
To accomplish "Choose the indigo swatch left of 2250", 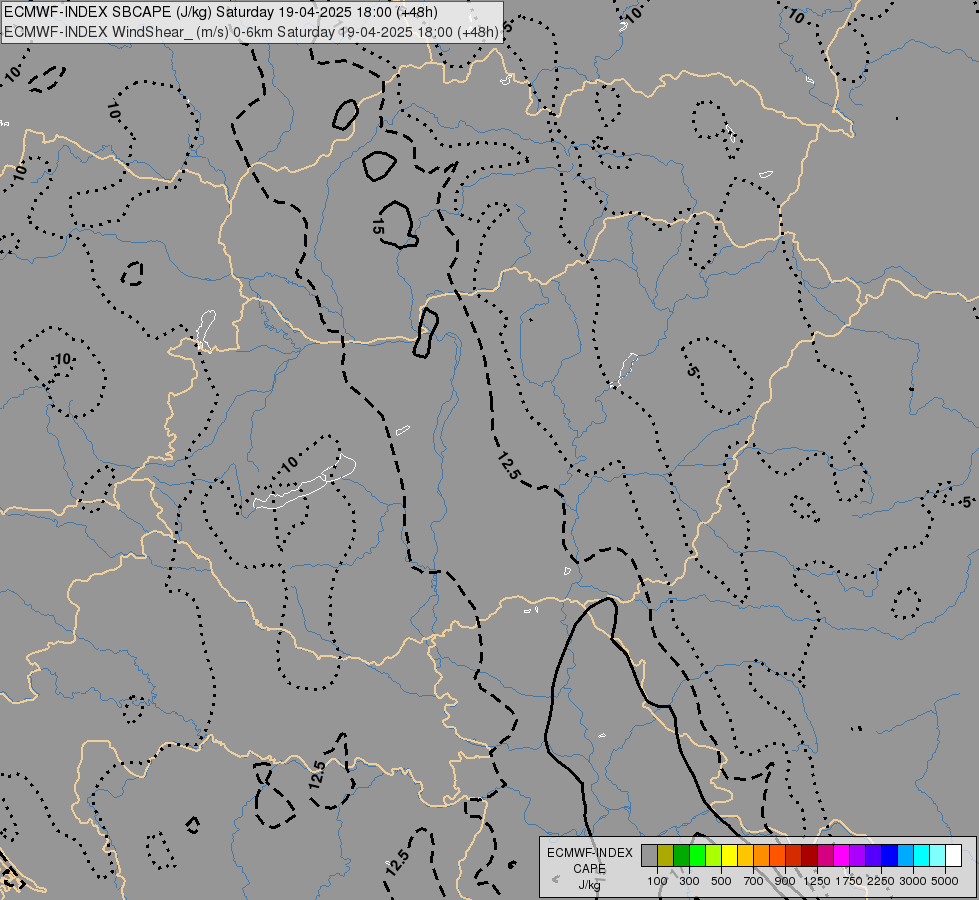I will (x=873, y=855).
